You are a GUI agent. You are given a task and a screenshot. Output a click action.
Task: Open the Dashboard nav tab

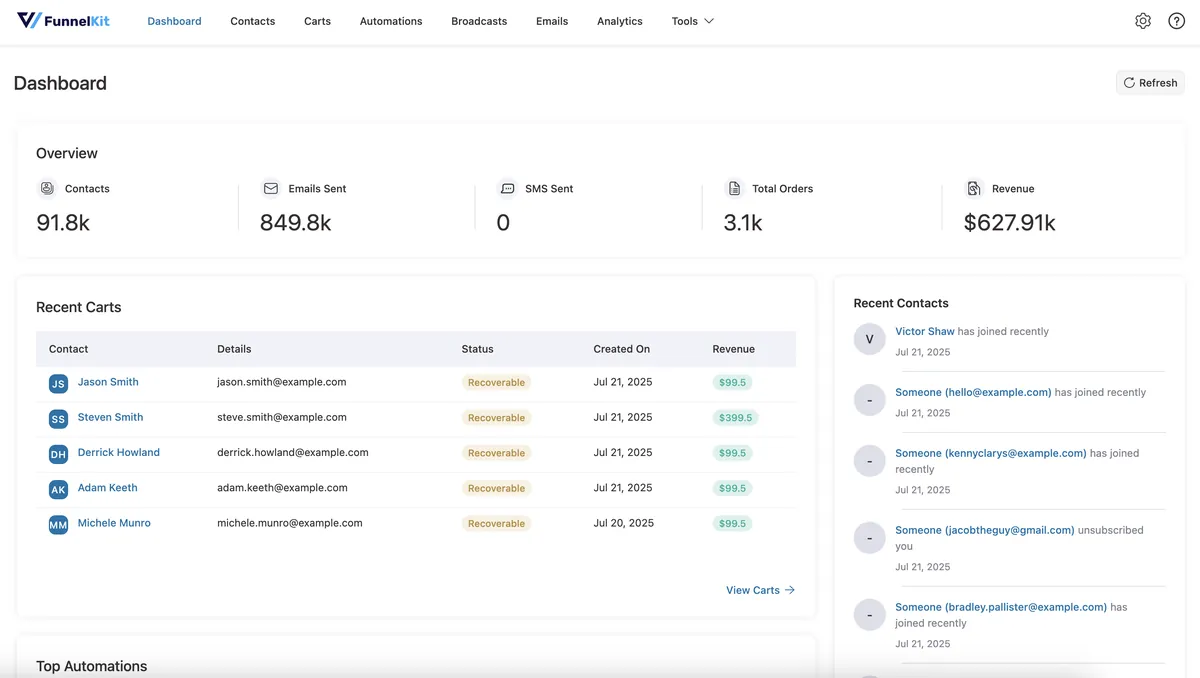click(174, 21)
